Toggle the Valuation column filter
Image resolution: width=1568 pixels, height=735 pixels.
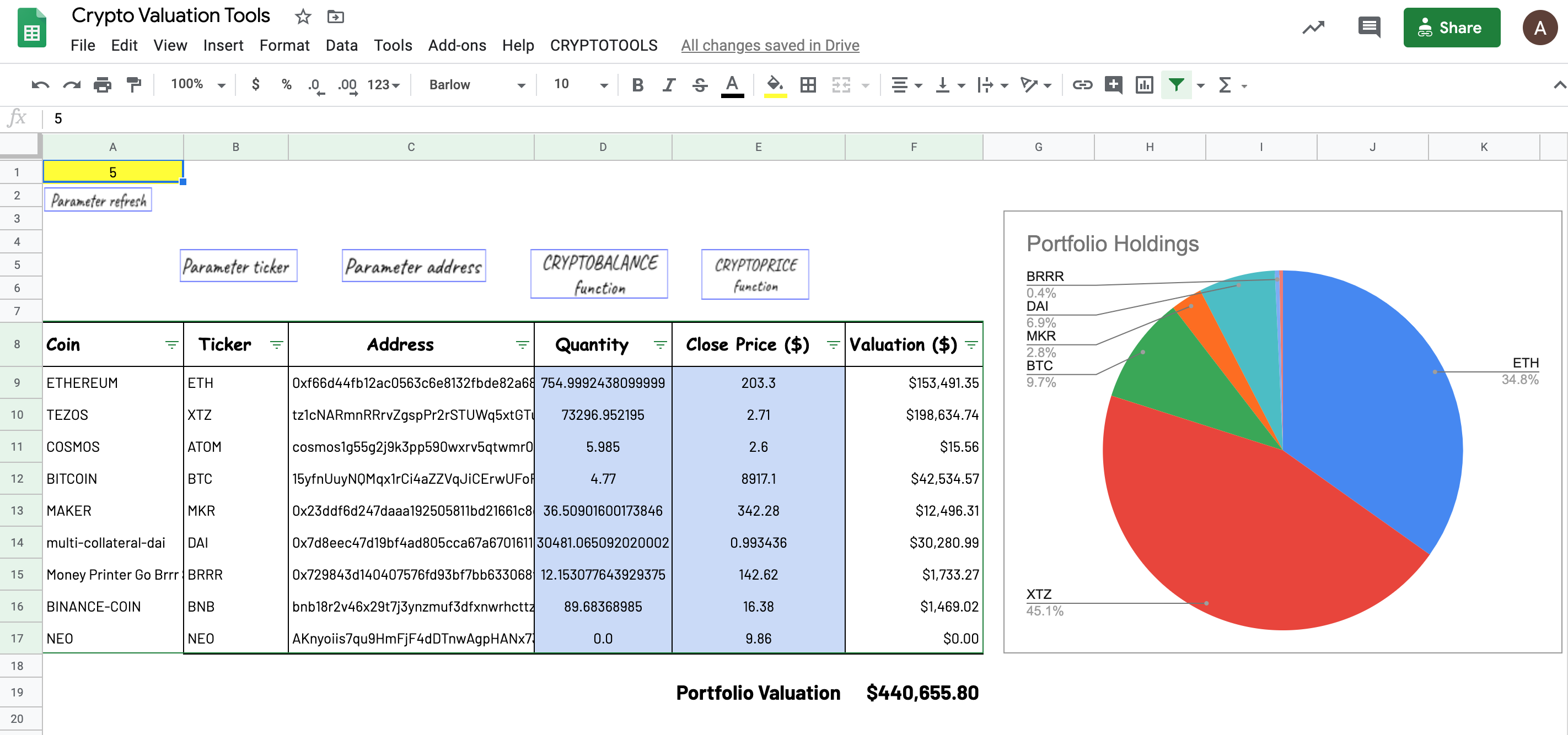tap(971, 345)
